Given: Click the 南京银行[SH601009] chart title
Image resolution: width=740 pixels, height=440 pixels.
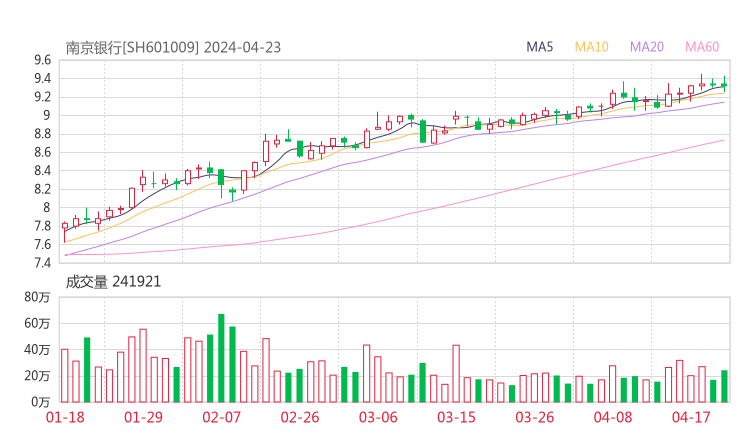Looking at the screenshot, I should tap(173, 48).
